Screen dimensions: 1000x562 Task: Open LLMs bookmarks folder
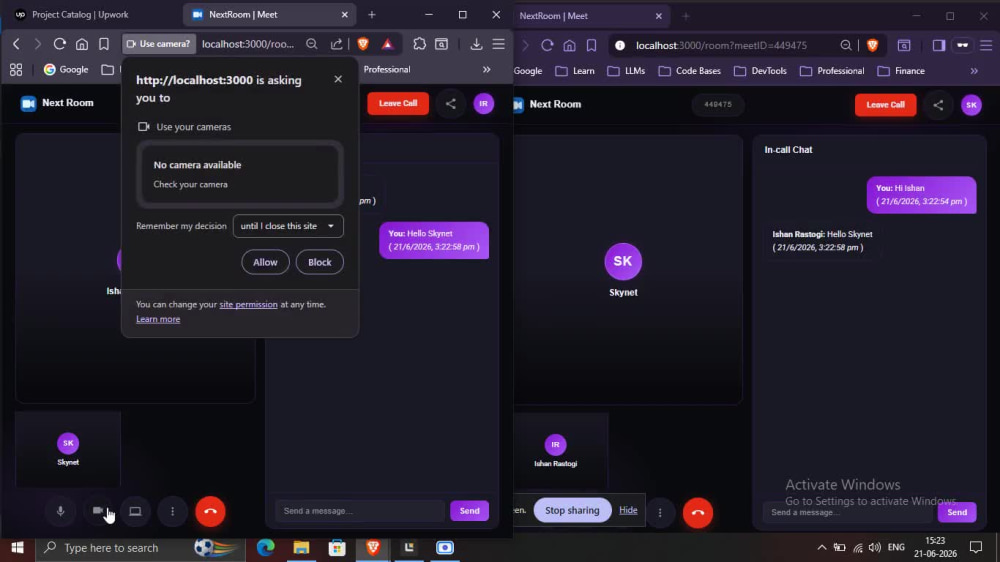626,71
